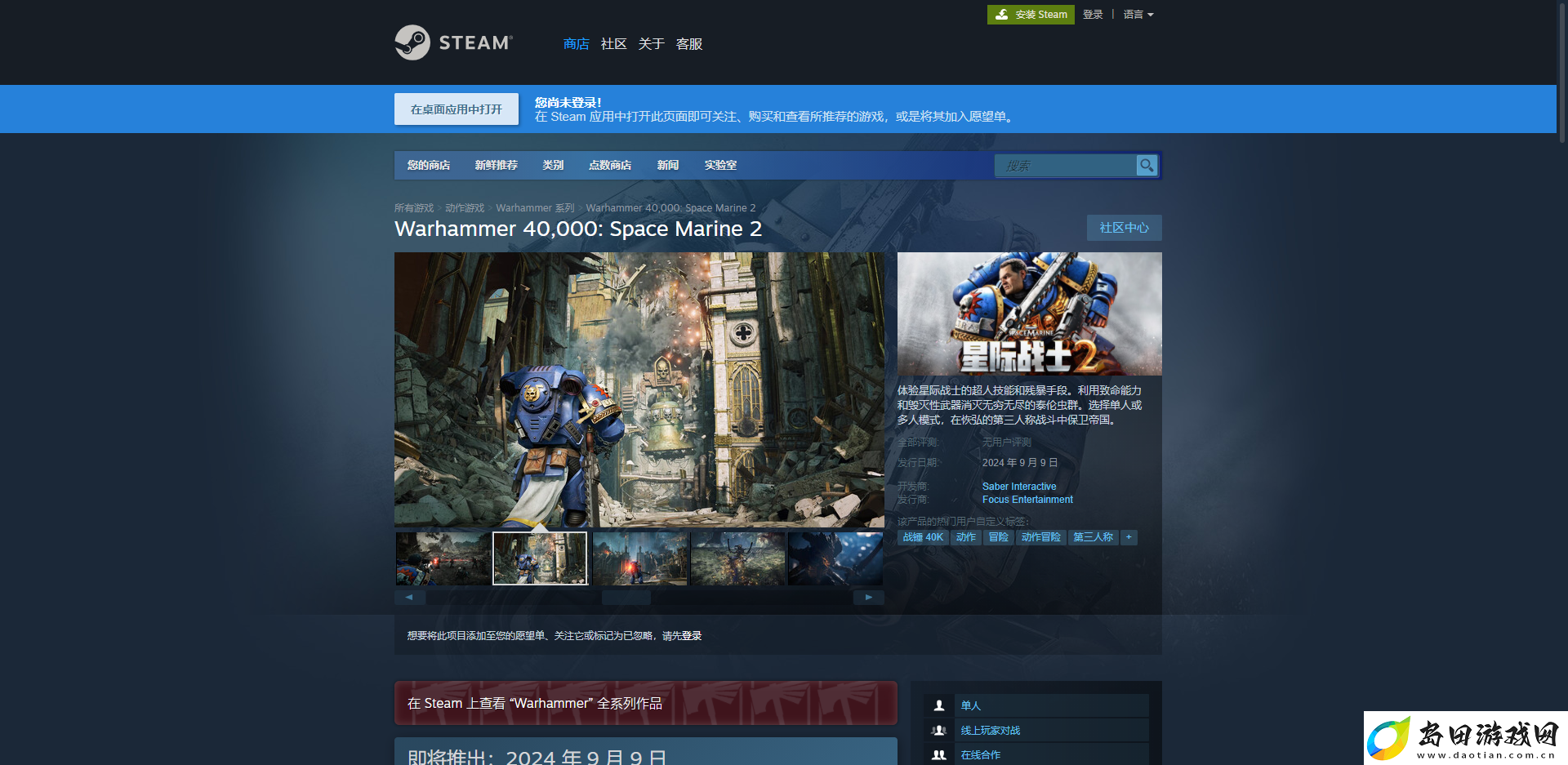This screenshot has width=1568, height=765.
Task: Select the third screenshot thumbnail
Action: [x=640, y=558]
